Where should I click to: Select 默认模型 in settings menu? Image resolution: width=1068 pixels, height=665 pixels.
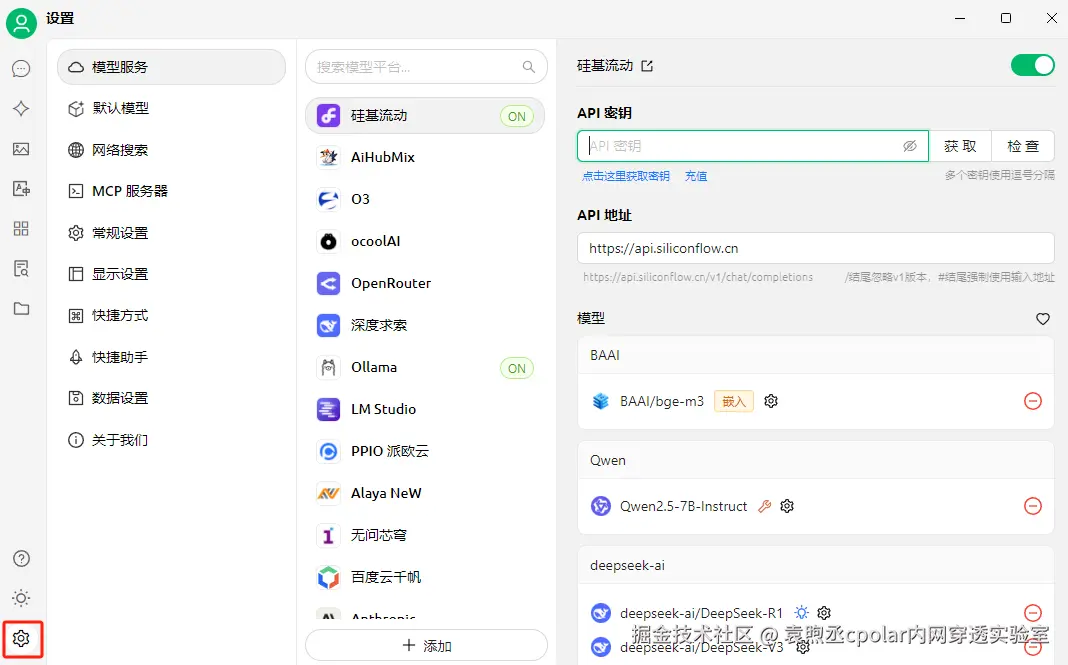(x=171, y=108)
